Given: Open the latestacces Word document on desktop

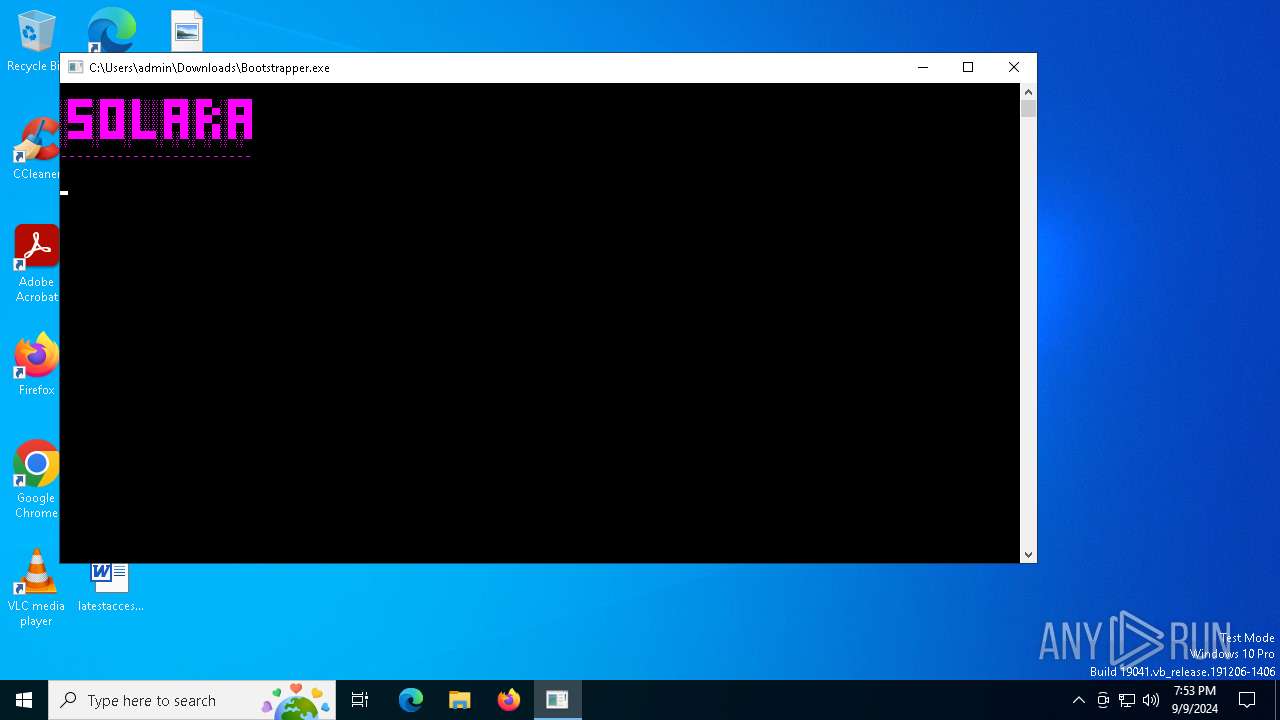Looking at the screenshot, I should point(110,587).
